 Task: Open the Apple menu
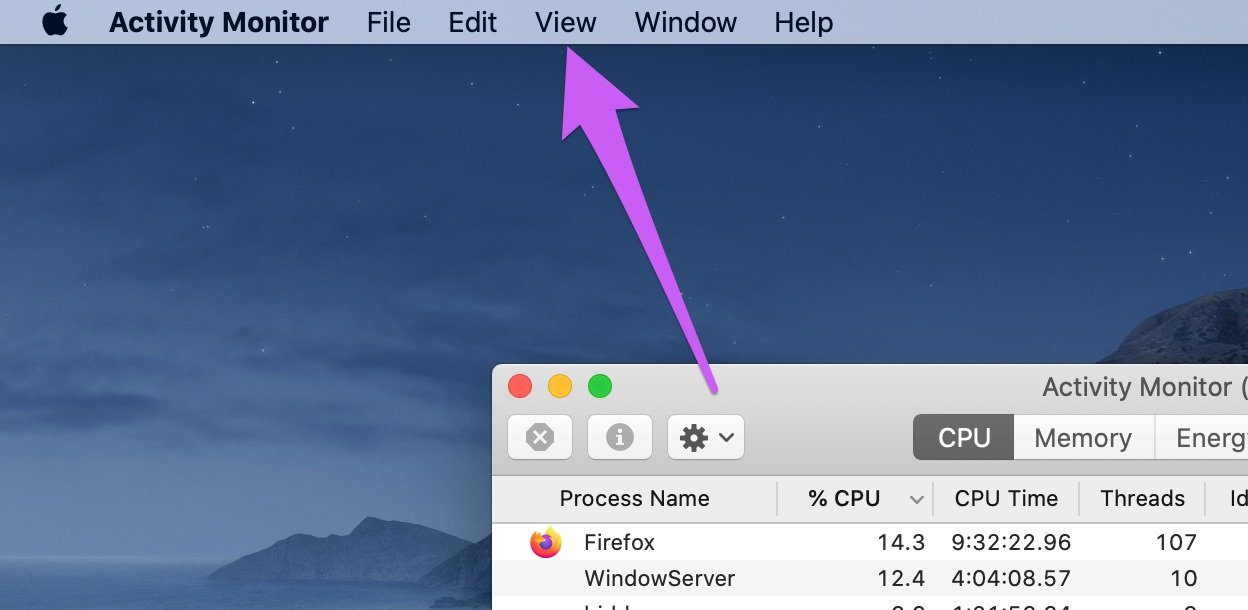[55, 21]
